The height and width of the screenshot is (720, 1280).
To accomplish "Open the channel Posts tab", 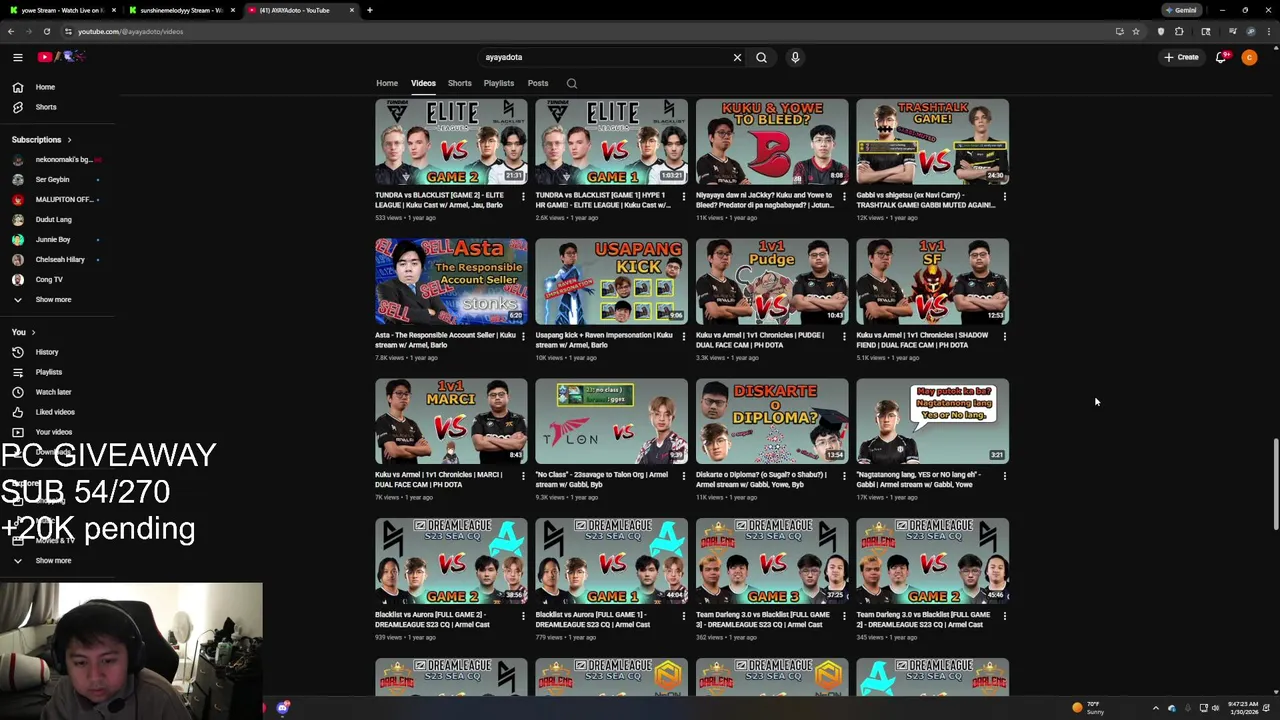I will click(538, 83).
